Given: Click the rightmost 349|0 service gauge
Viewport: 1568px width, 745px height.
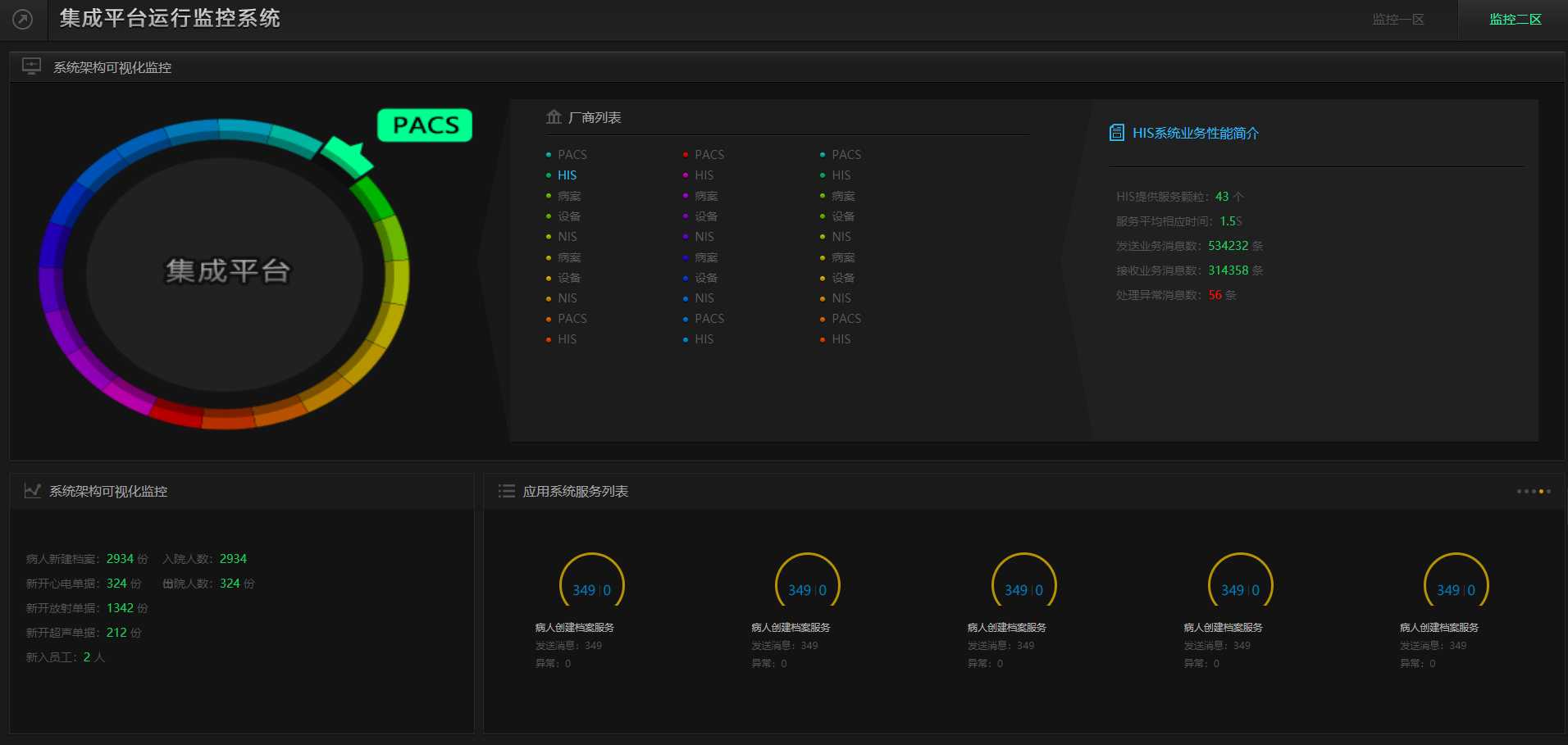Looking at the screenshot, I should click(x=1456, y=580).
